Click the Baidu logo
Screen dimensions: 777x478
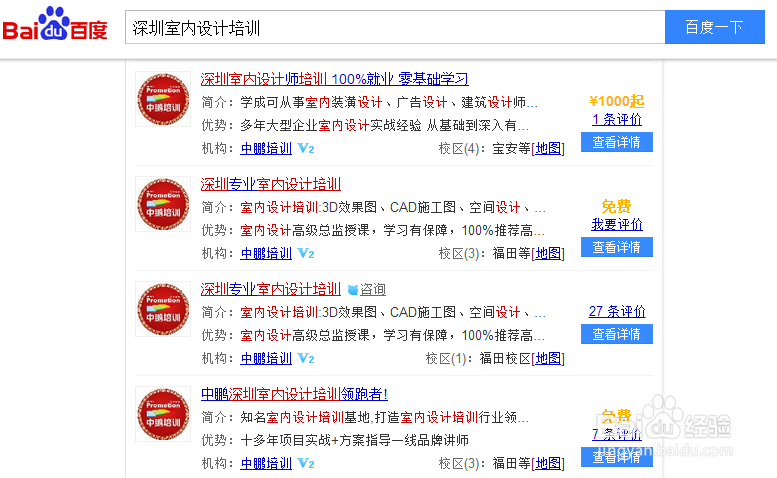coord(55,24)
